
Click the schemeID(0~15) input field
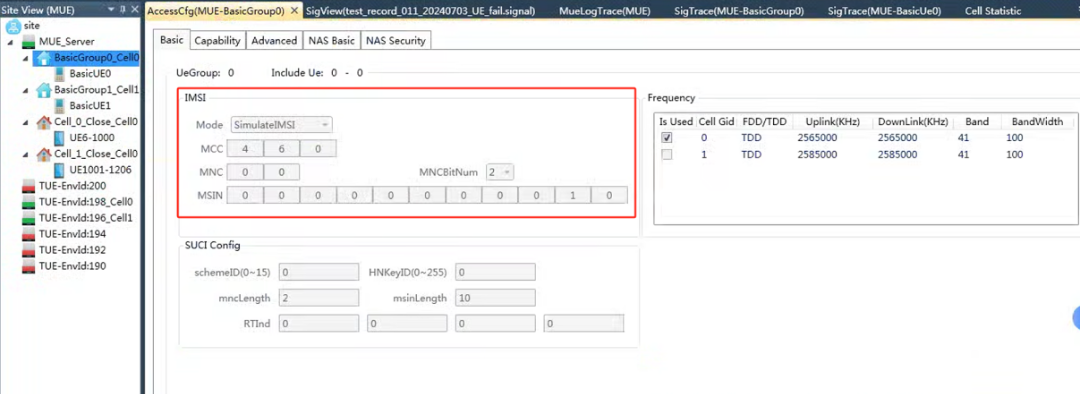tap(319, 272)
